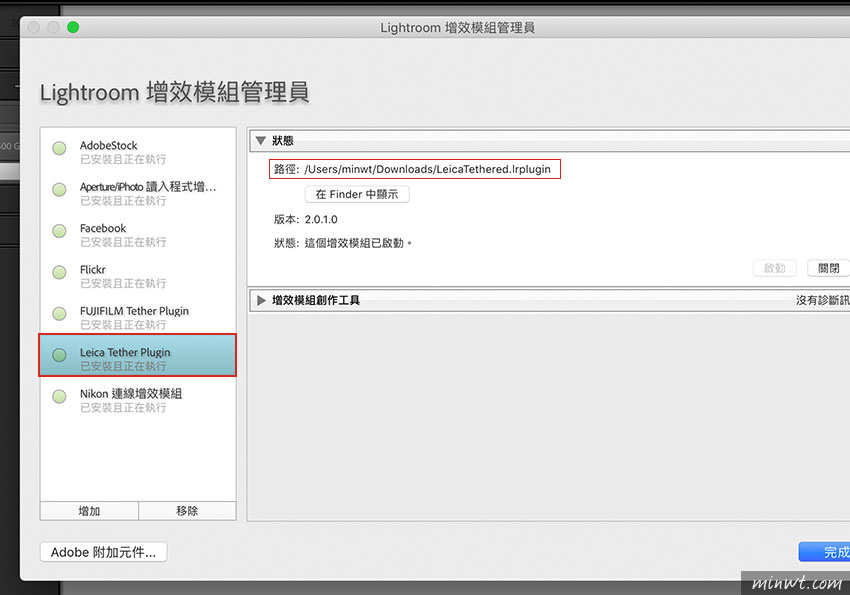Screen dimensions: 850x595
Task: Click the 關閉 button to disable plugin
Action: [828, 268]
